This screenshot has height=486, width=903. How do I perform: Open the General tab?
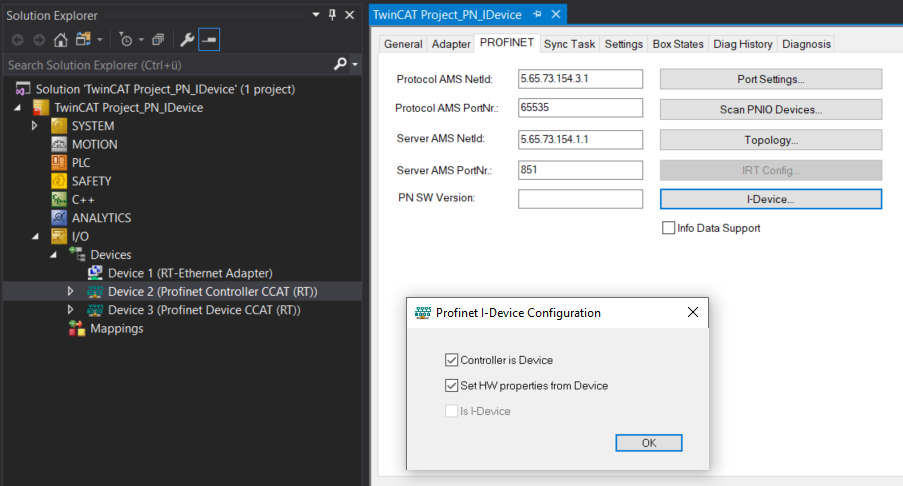pos(403,44)
